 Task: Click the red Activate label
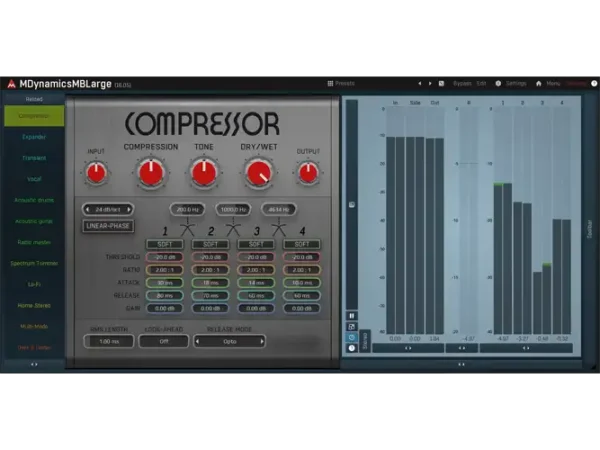[576, 83]
